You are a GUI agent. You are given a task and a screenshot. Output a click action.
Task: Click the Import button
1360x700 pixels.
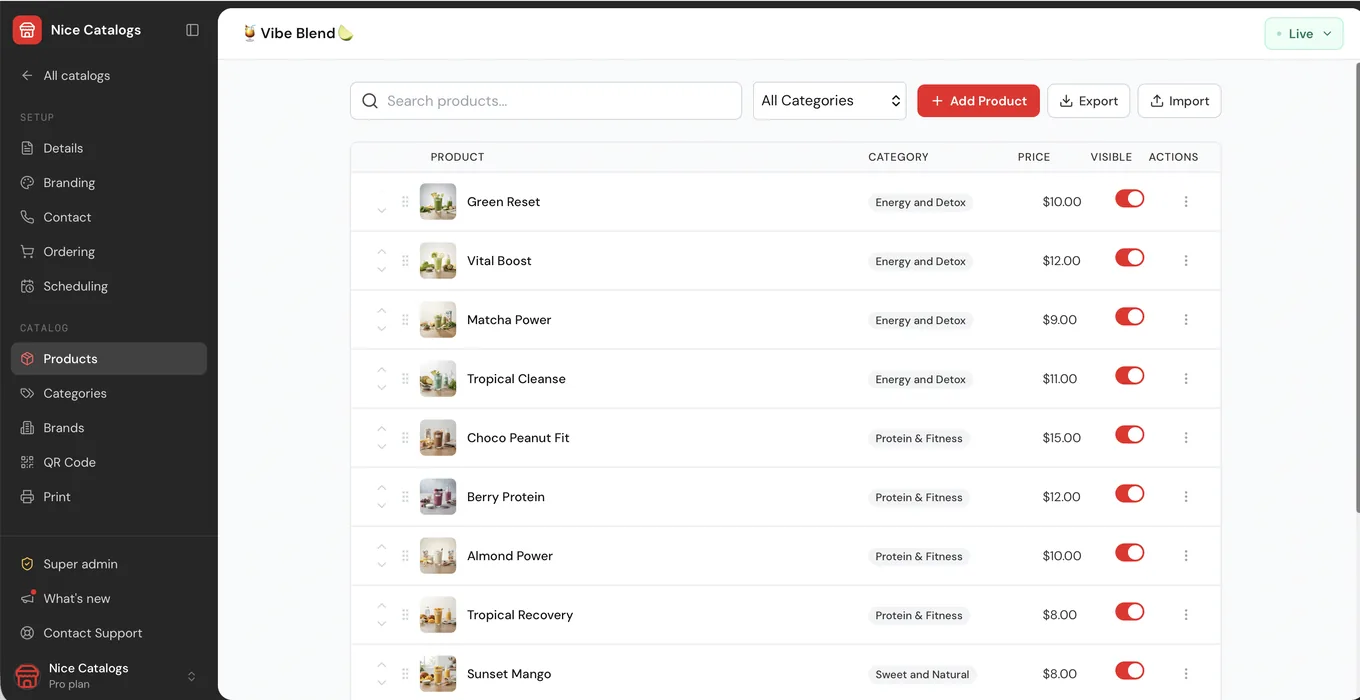click(x=1179, y=101)
